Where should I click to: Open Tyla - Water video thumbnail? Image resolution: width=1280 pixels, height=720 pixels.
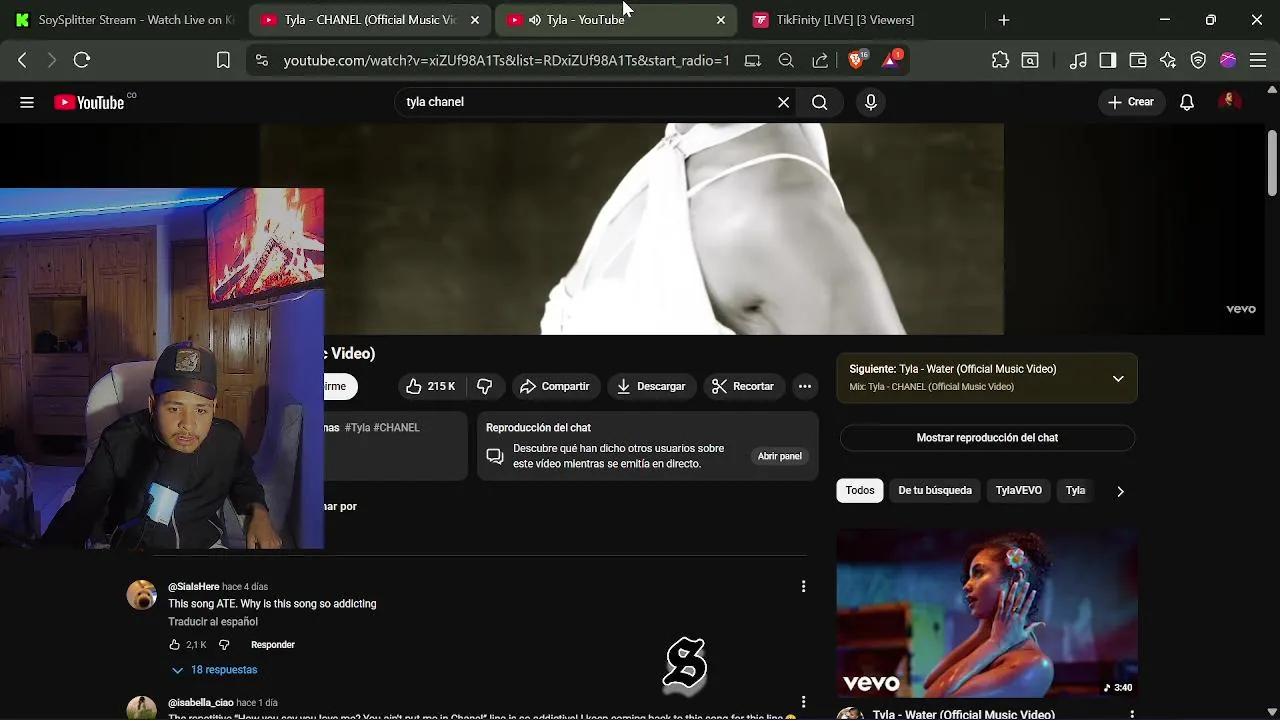987,613
